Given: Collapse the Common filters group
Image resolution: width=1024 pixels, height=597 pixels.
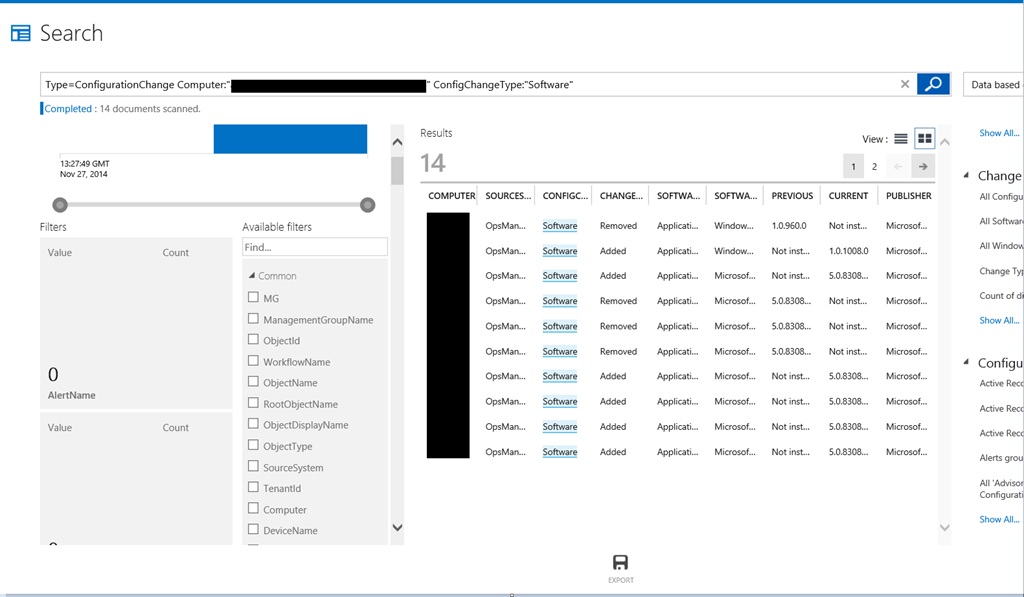Looking at the screenshot, I should (251, 276).
